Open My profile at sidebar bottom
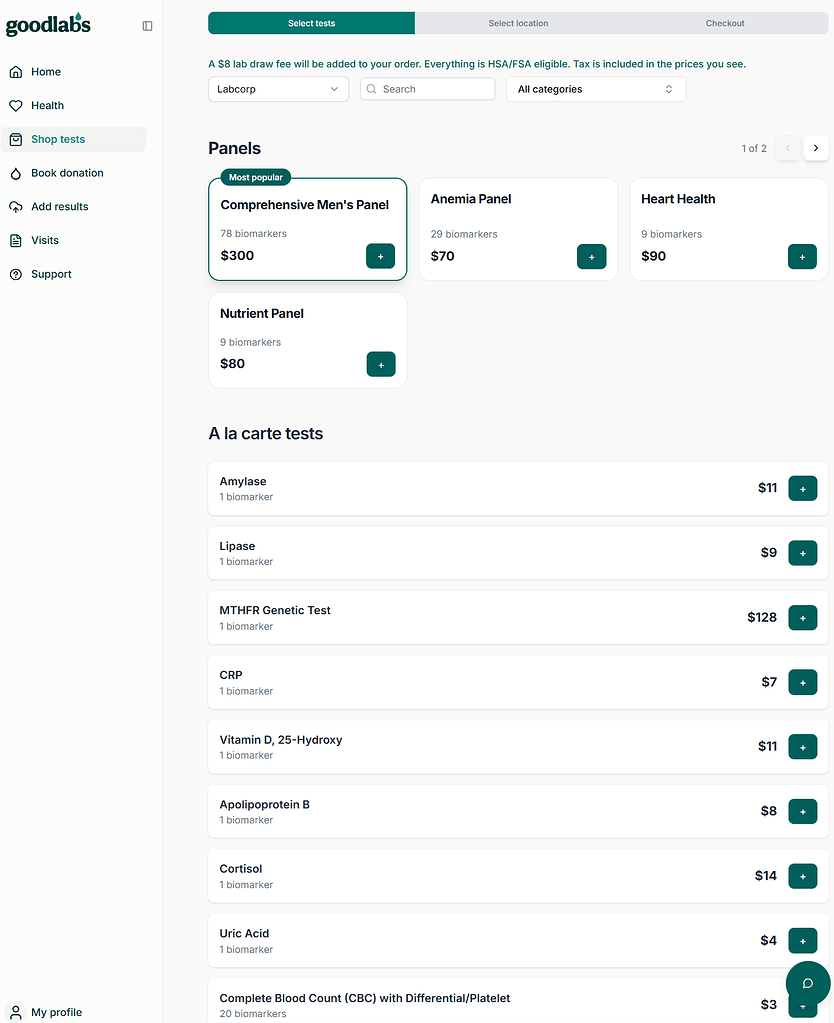The width and height of the screenshot is (834, 1023). 56,1012
